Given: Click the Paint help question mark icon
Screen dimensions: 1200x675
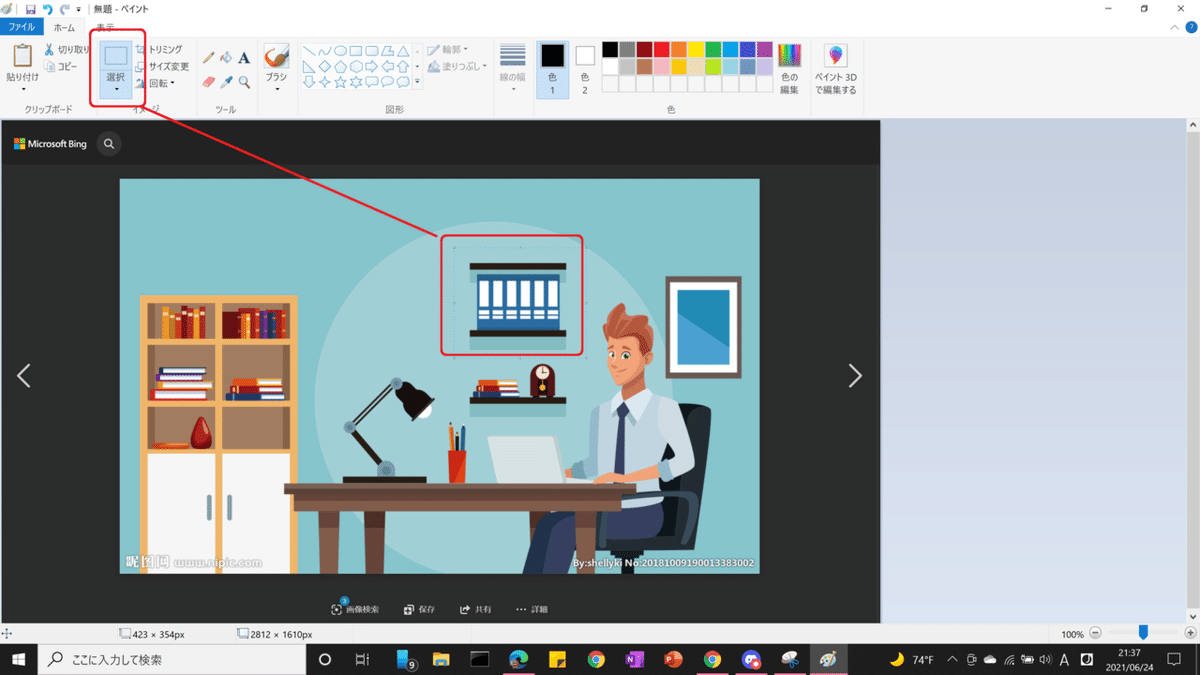Looking at the screenshot, I should click(x=1191, y=28).
